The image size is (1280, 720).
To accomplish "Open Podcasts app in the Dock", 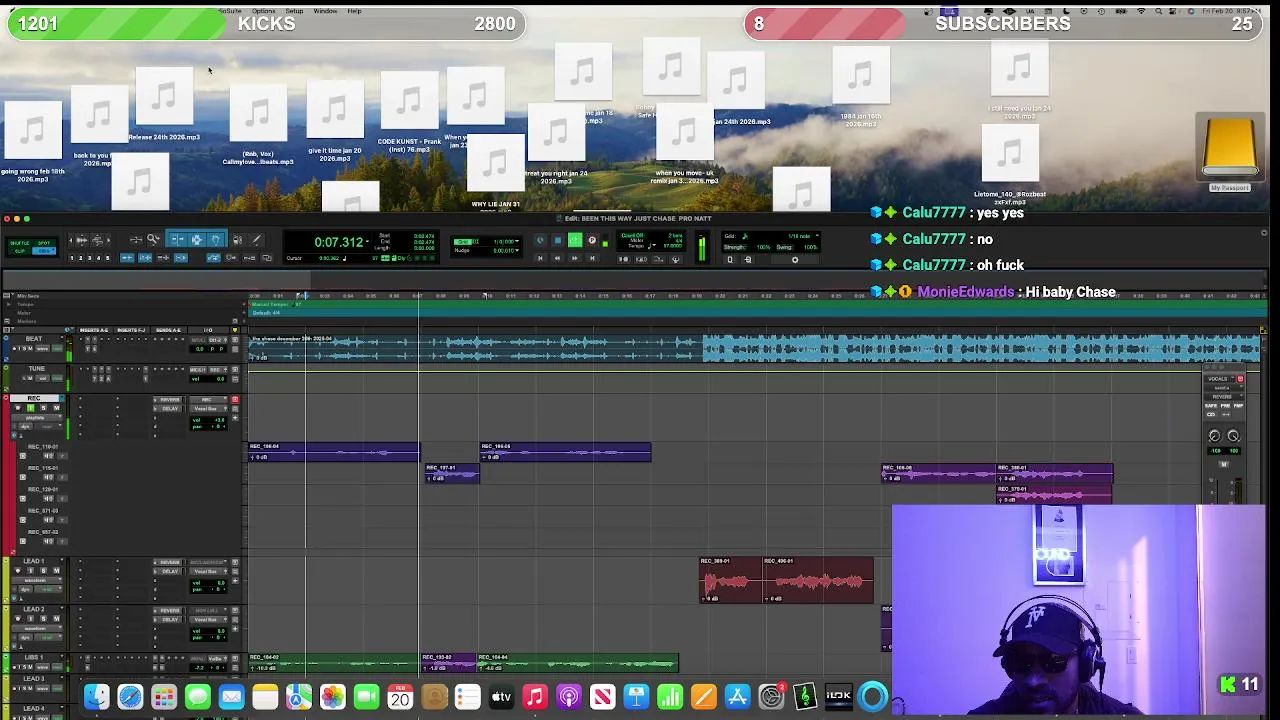I will [568, 697].
